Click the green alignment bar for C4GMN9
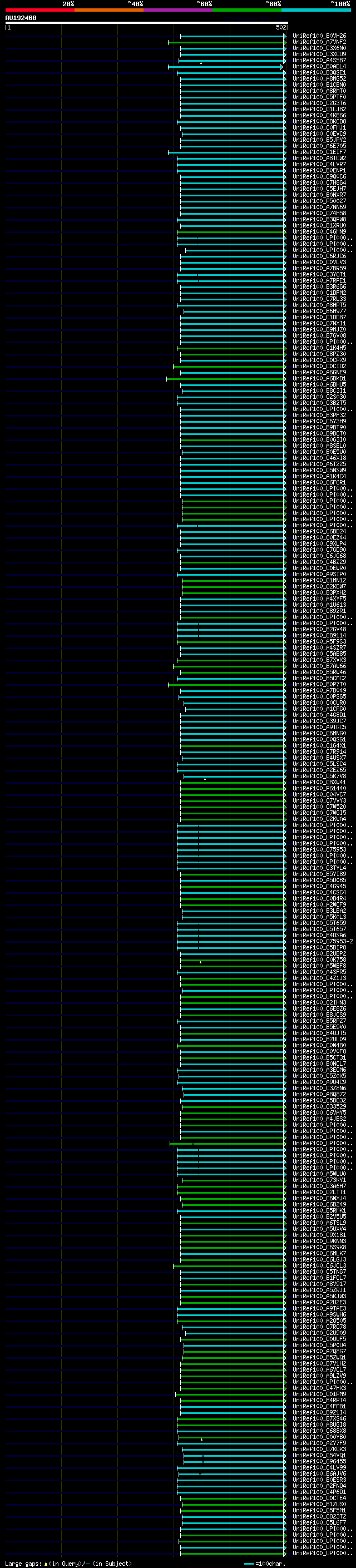Image resolution: width=356 pixels, height=1568 pixels. point(231,232)
